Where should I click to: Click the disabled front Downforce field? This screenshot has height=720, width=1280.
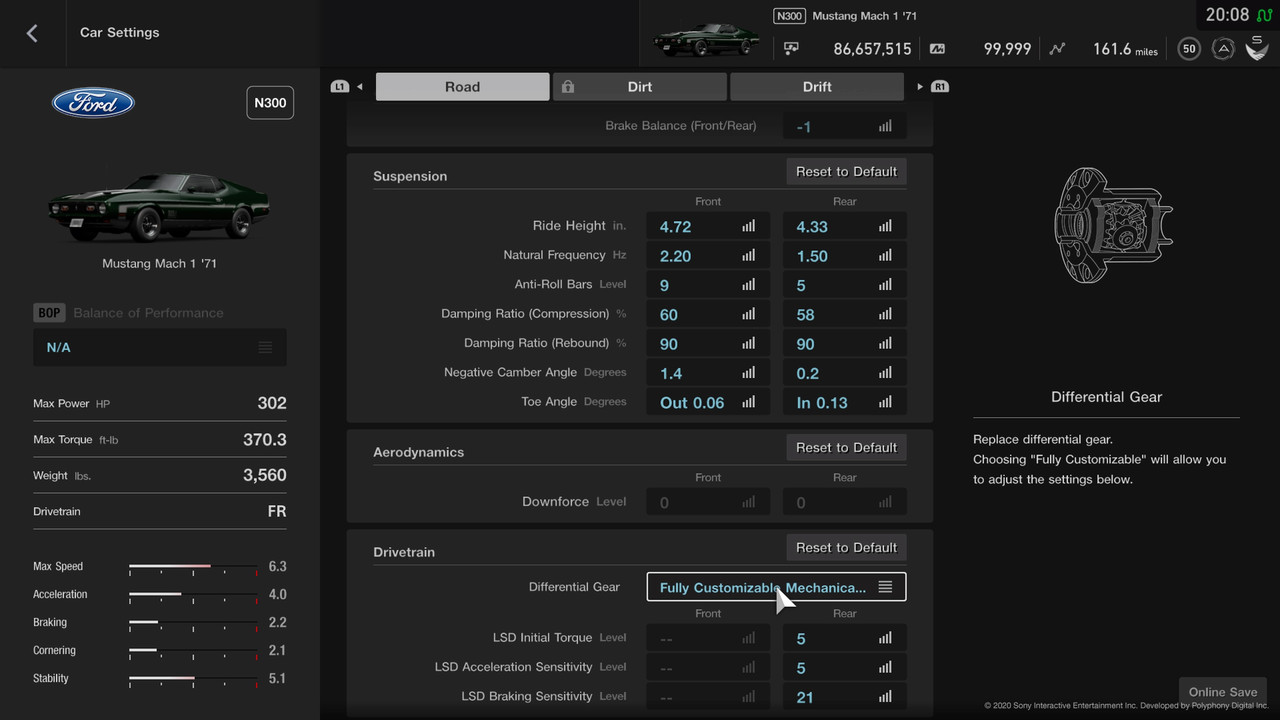[708, 502]
